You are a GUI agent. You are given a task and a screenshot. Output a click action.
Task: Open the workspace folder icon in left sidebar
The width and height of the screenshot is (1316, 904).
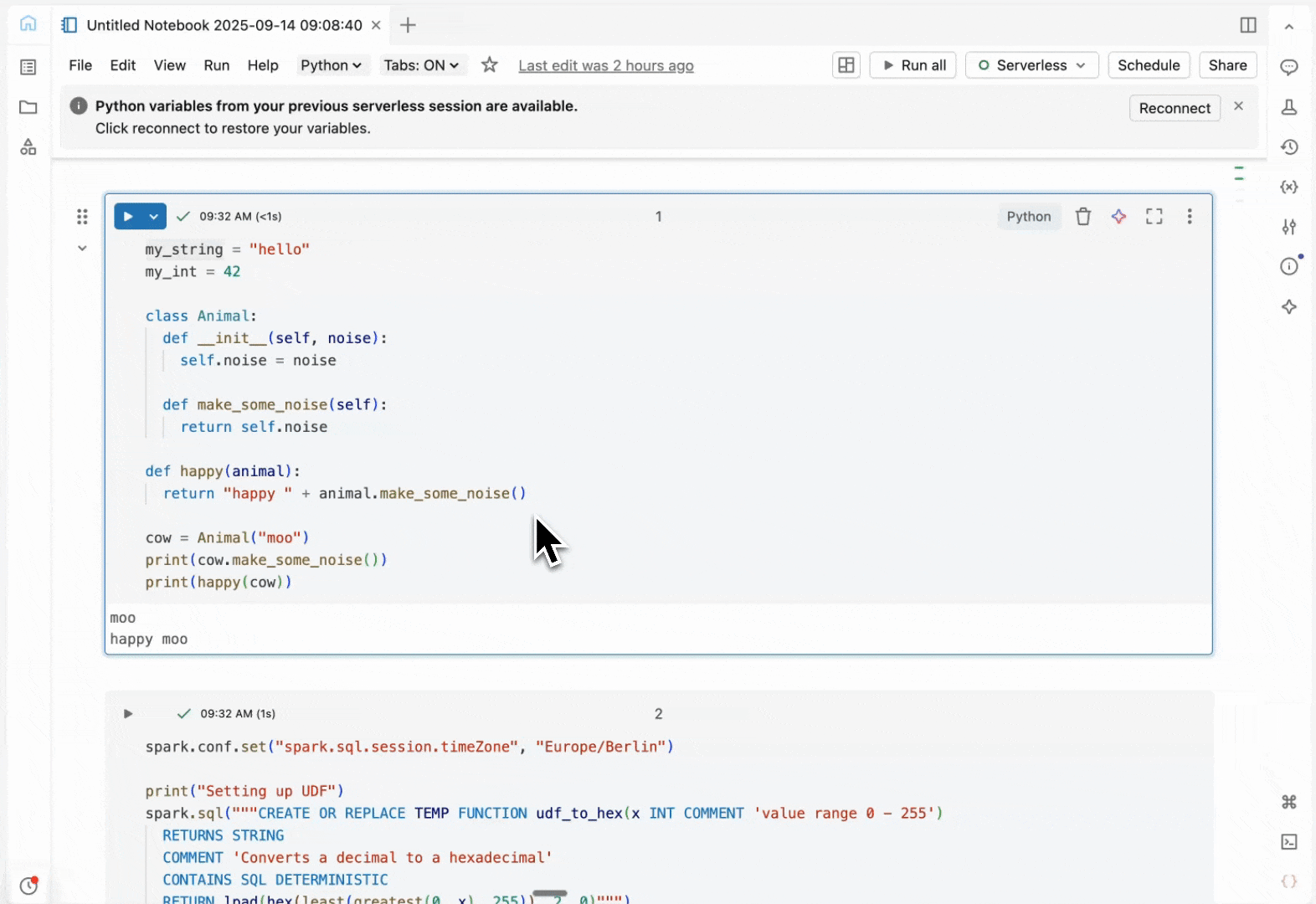[x=28, y=107]
